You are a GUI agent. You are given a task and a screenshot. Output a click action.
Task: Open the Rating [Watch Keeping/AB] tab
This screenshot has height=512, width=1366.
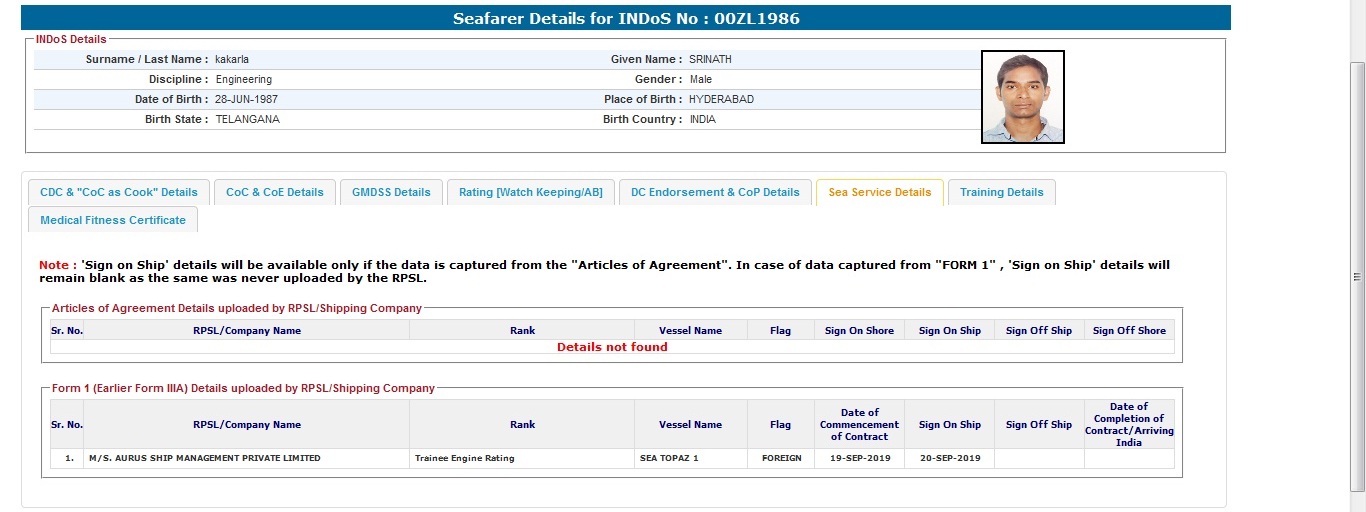(x=531, y=192)
